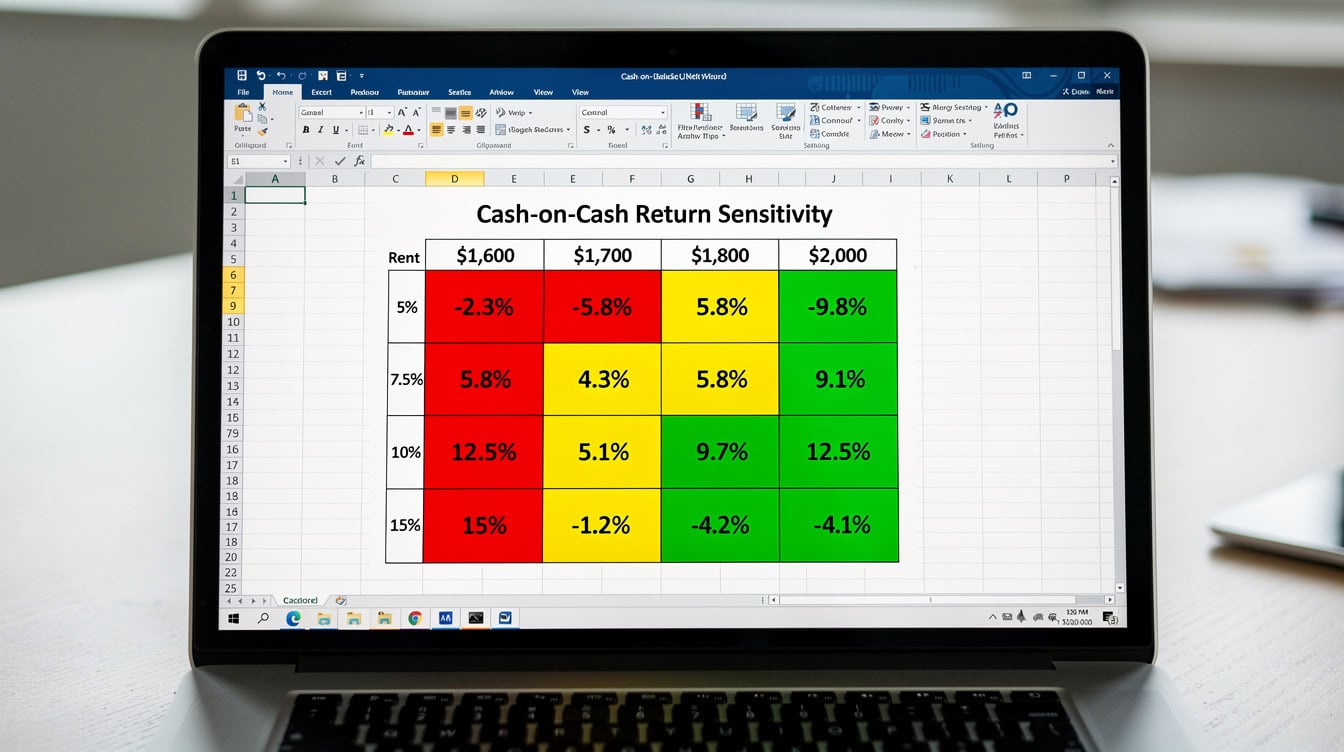
Task: Open the Excert ribbon tab
Action: click(321, 92)
